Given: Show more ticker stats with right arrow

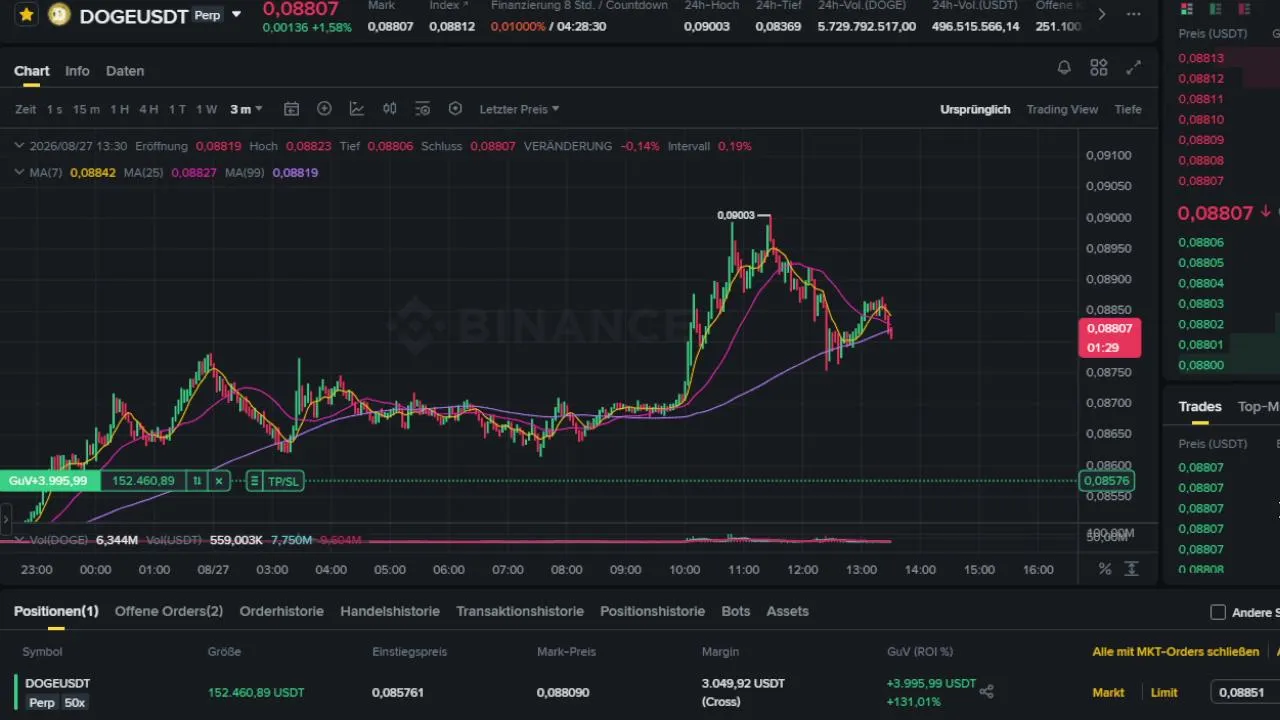Looking at the screenshot, I should (1102, 14).
